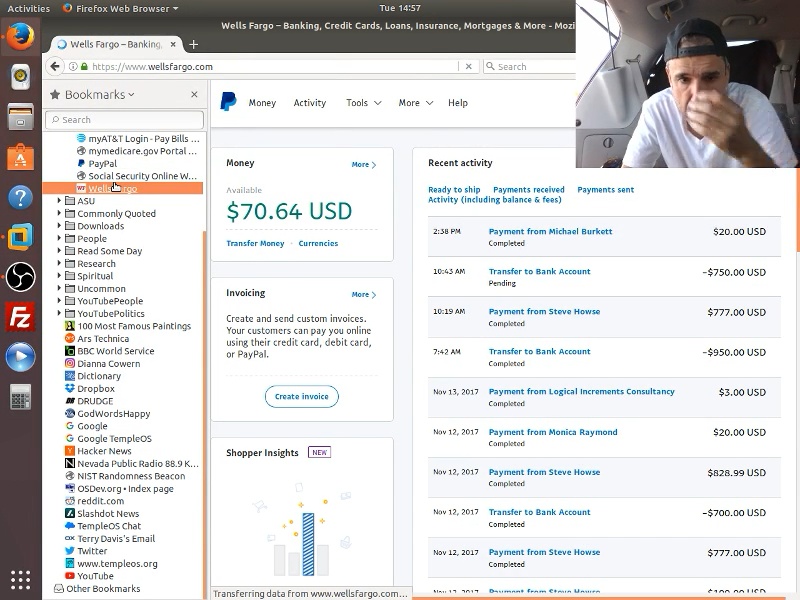This screenshot has width=800, height=600.
Task: Open the PayPal bookmark entry
Action: click(97, 163)
